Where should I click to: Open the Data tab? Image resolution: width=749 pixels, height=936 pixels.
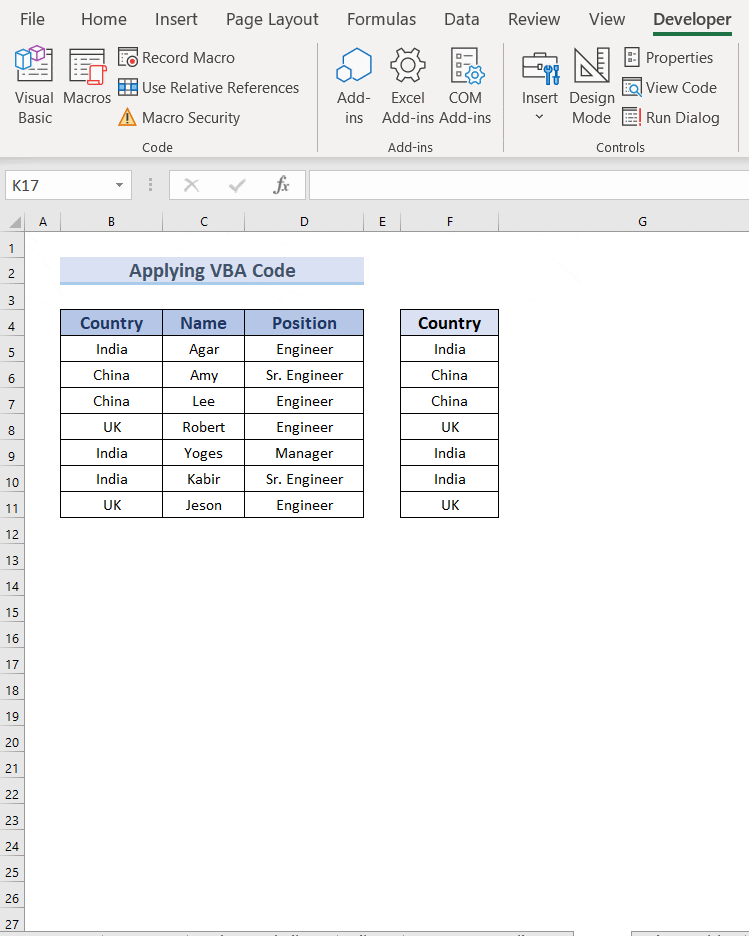461,19
